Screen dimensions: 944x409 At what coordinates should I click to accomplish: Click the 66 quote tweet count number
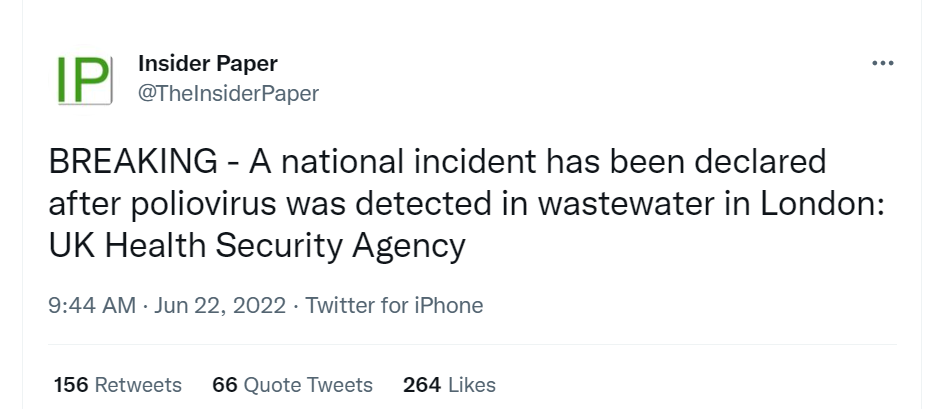225,385
